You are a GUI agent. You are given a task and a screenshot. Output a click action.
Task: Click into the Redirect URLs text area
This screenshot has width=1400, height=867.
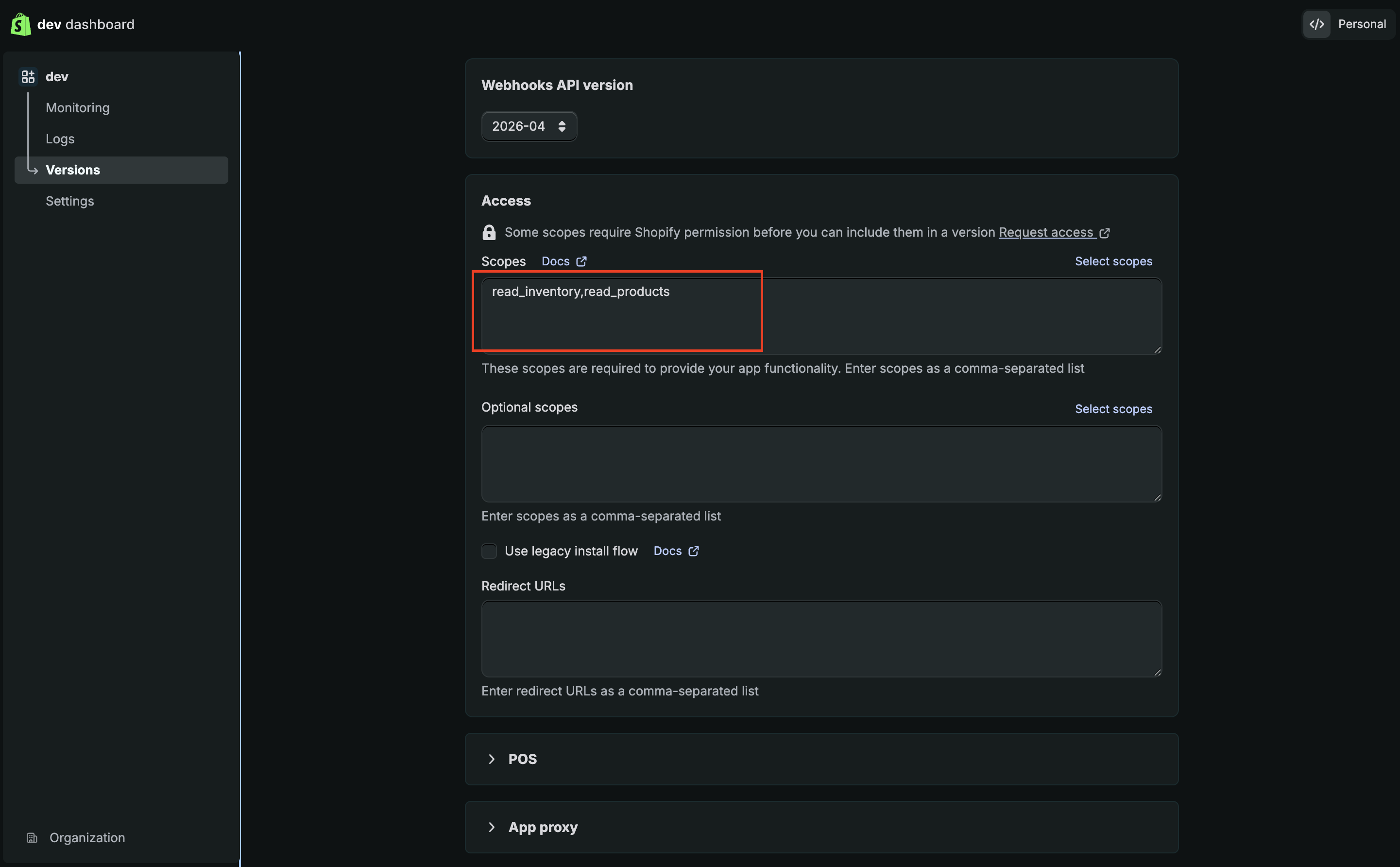[821, 639]
